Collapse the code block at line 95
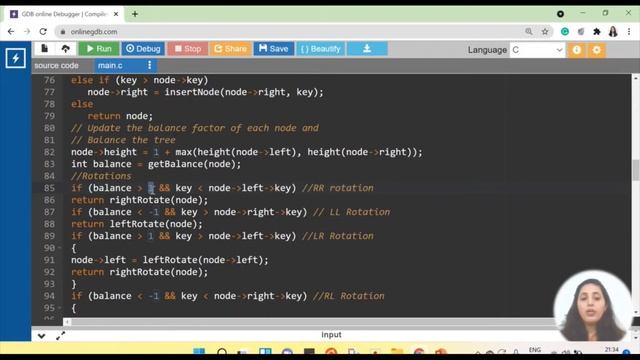 point(60,308)
